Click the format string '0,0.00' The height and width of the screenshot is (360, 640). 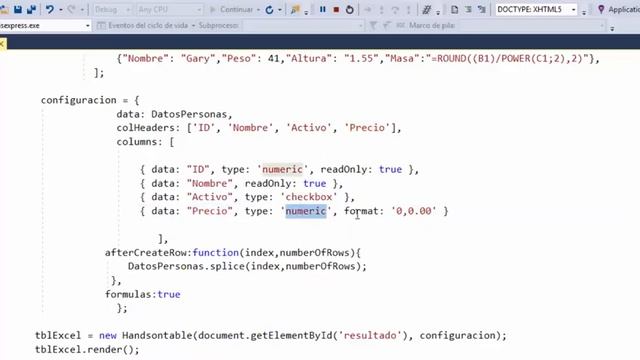(413, 211)
